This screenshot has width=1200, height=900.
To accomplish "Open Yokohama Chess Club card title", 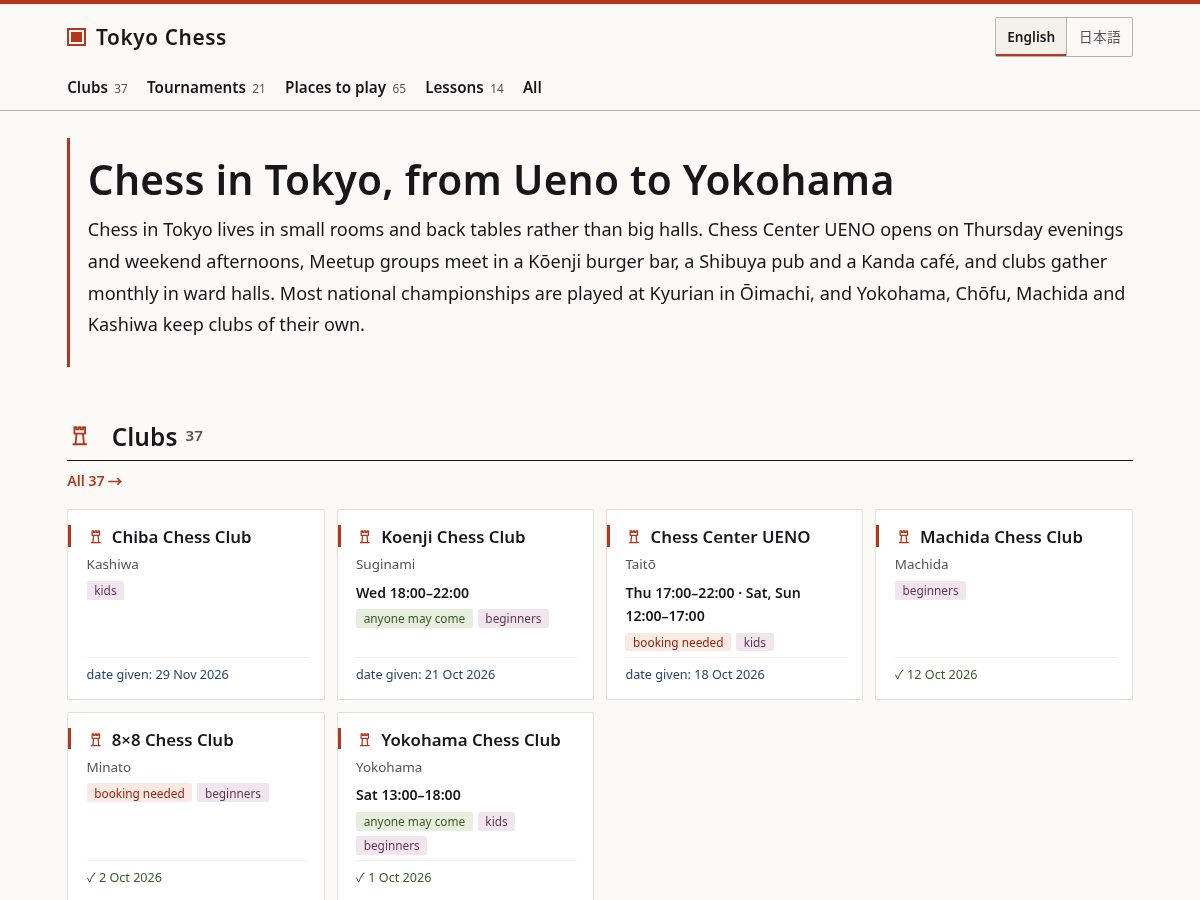I will pyautogui.click(x=471, y=740).
